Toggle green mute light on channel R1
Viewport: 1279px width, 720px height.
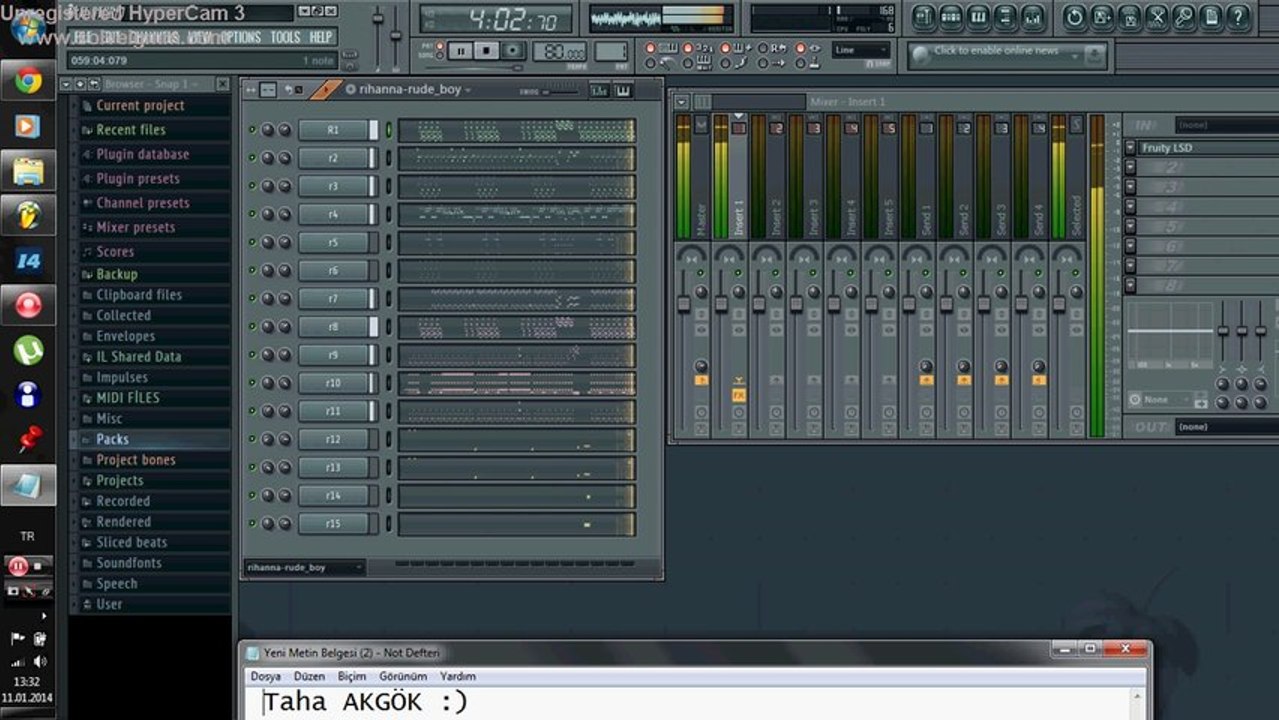[252, 130]
